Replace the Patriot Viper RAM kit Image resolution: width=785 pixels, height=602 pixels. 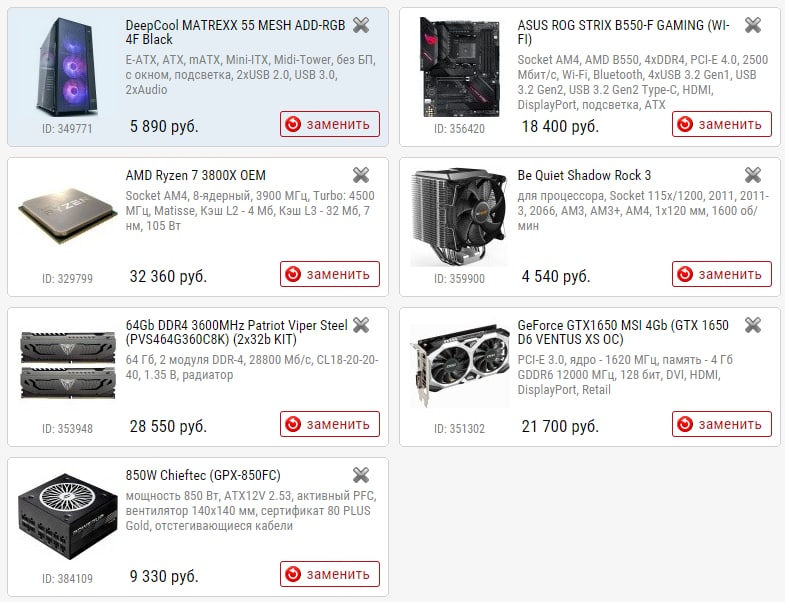(x=330, y=424)
